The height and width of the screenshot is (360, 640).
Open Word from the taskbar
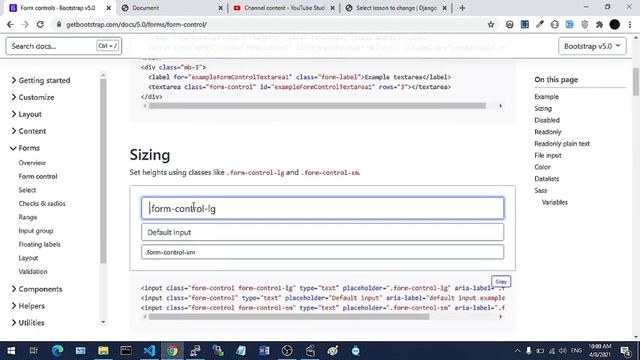[x=264, y=351]
